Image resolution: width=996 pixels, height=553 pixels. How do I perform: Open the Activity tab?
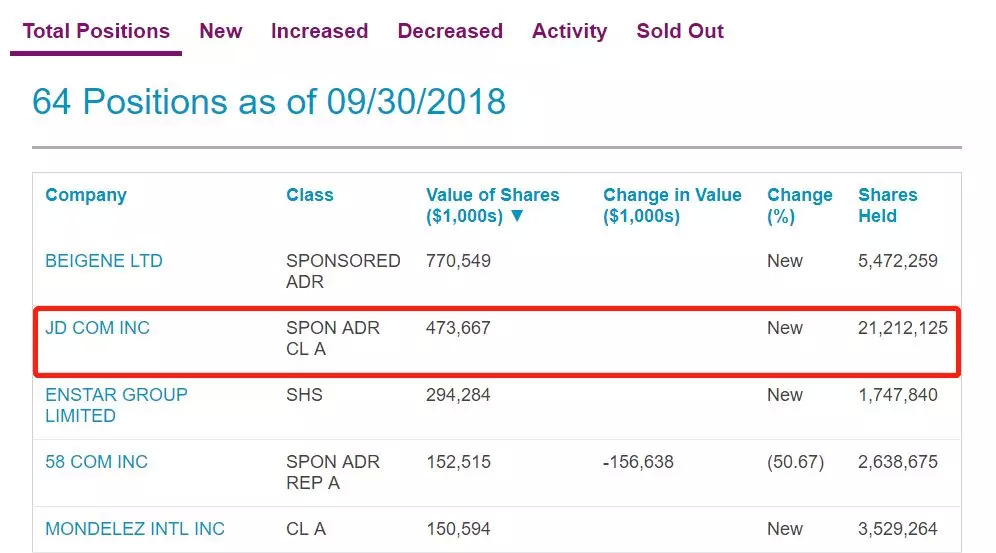[x=569, y=31]
